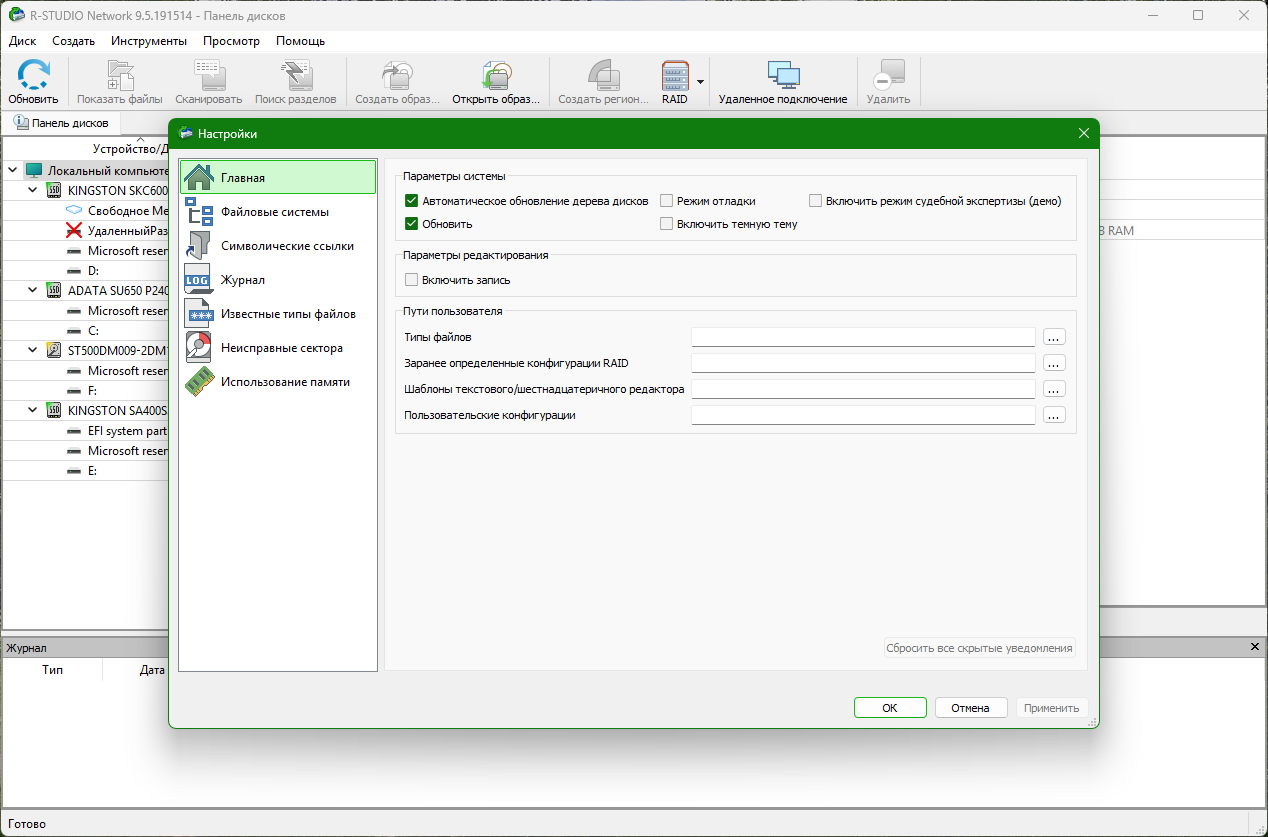This screenshot has height=837, width=1268.
Task: Click OK in the Настройки dialog
Action: coord(890,708)
